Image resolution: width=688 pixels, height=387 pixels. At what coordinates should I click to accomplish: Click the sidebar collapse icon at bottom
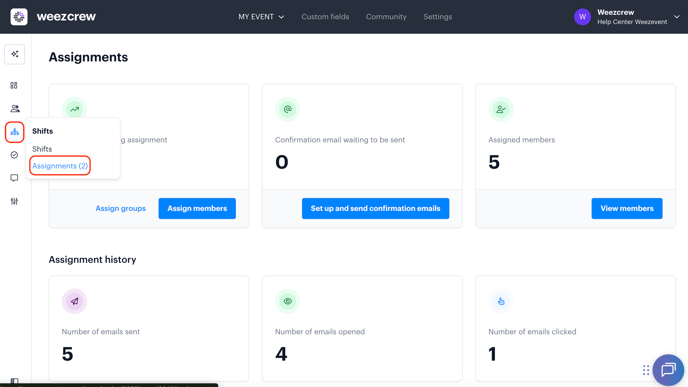pos(14,381)
